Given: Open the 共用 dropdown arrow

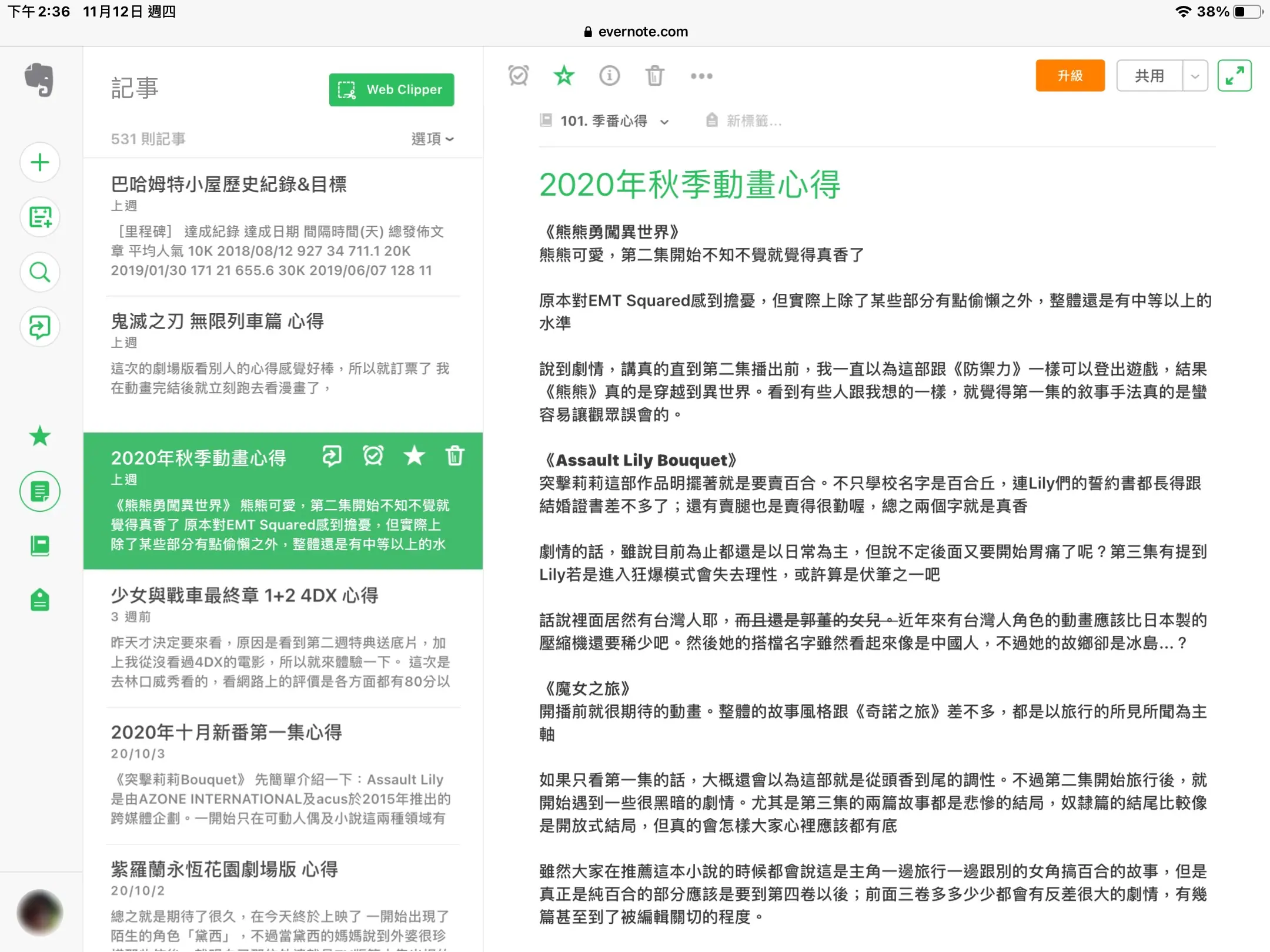Looking at the screenshot, I should click(1195, 76).
